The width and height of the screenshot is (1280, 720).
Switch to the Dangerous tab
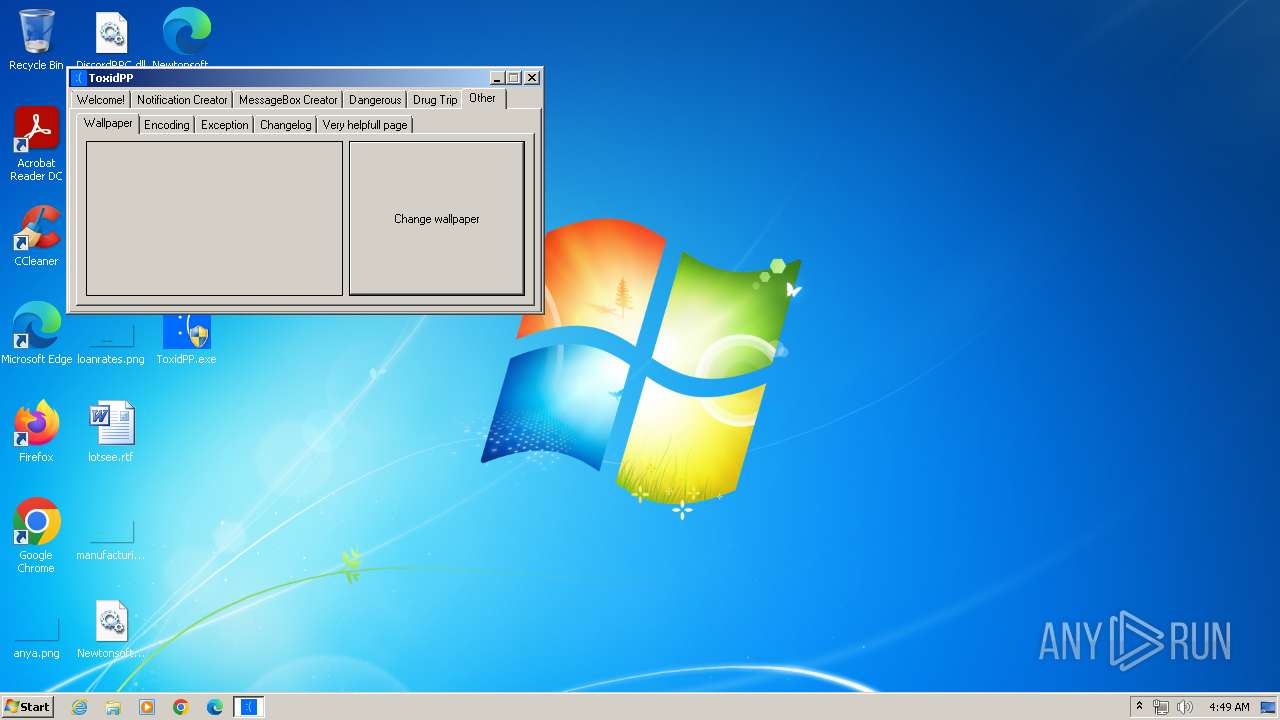click(375, 100)
